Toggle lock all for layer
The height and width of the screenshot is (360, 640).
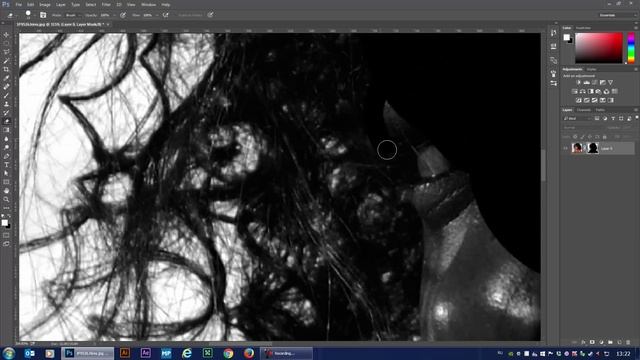pyautogui.click(x=604, y=137)
